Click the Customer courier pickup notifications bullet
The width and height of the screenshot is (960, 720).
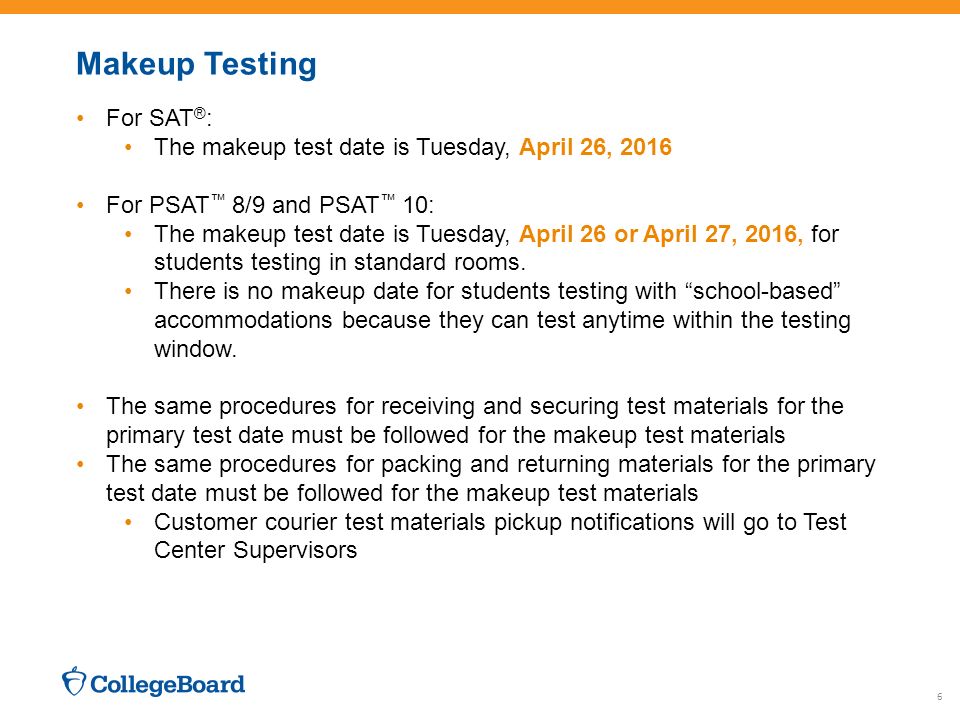[500, 536]
